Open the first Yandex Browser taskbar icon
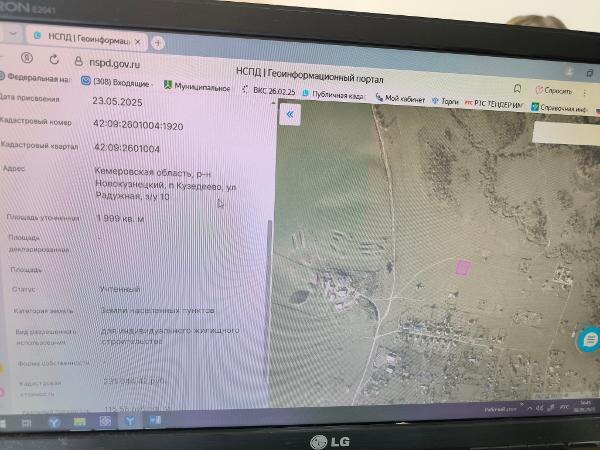600x450 pixels. pos(54,422)
